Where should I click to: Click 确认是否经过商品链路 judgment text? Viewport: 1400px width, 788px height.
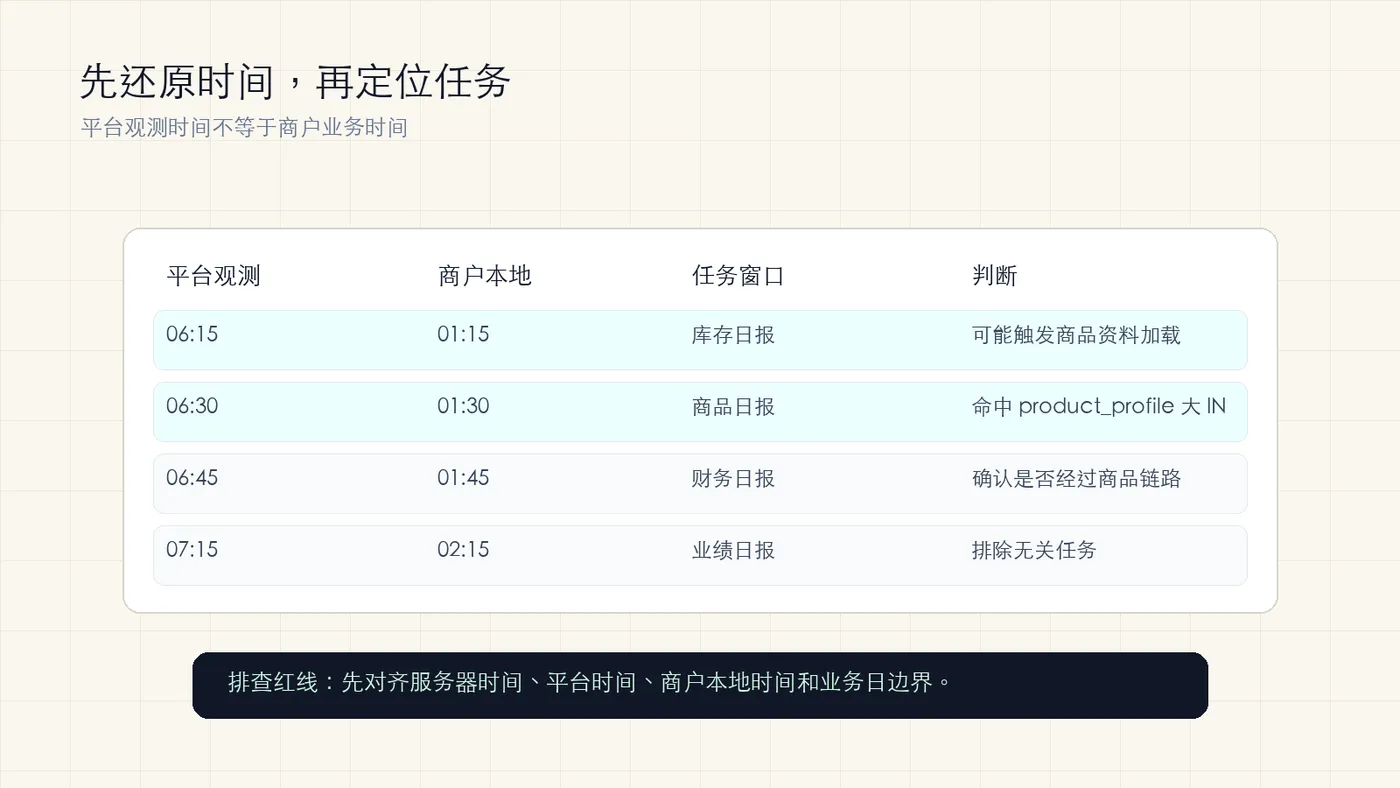click(1076, 479)
